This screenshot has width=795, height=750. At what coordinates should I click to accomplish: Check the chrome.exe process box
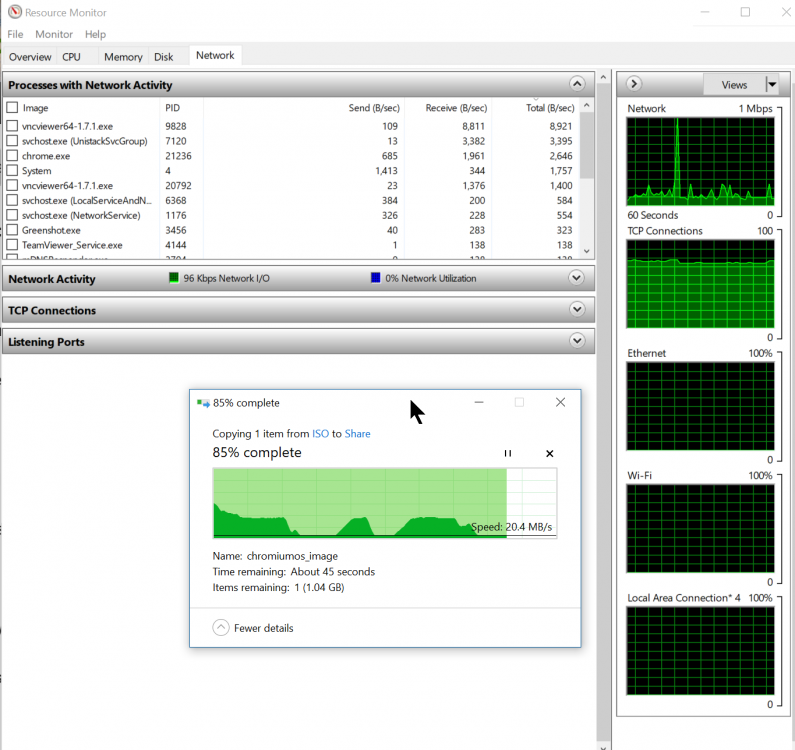pyautogui.click(x=12, y=156)
